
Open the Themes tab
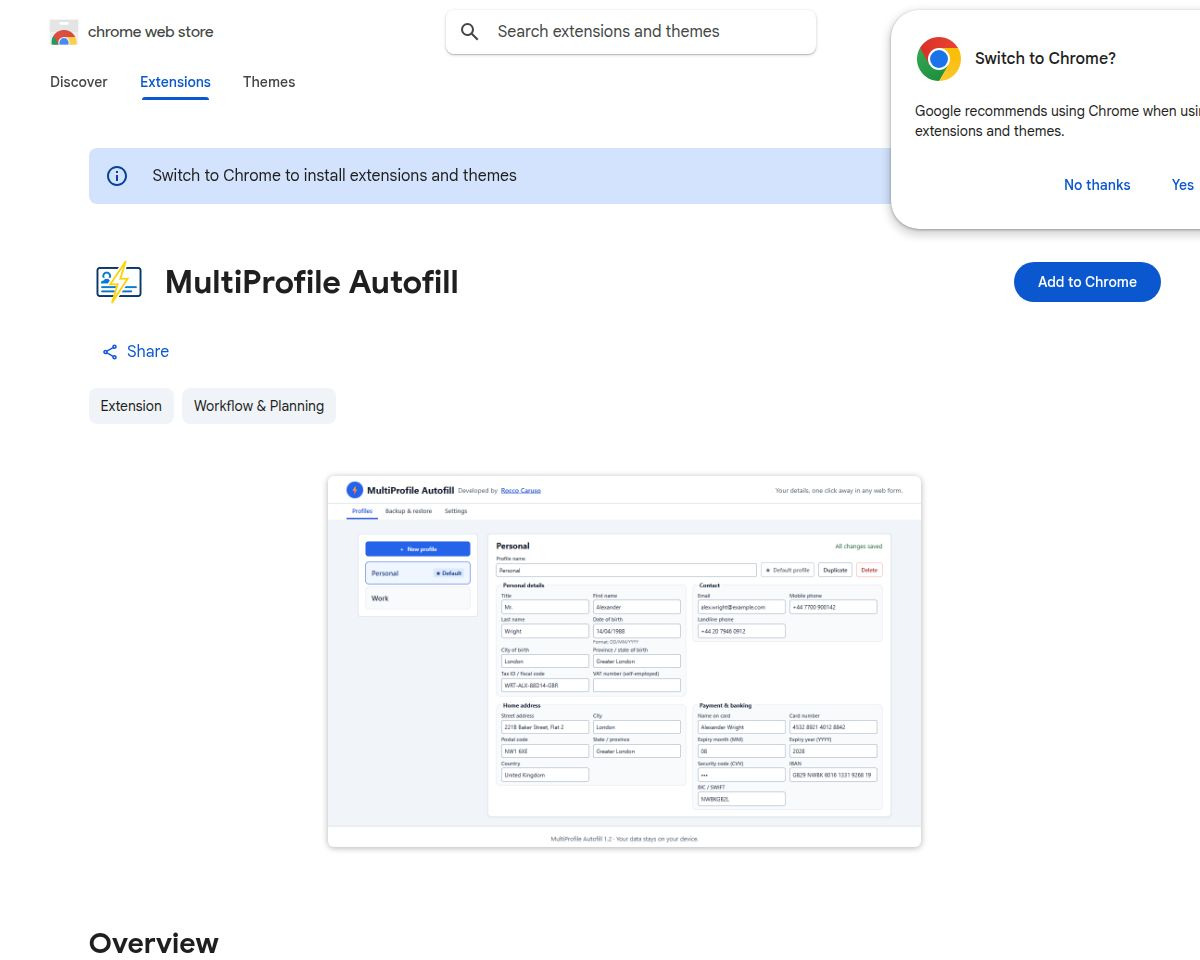(269, 82)
